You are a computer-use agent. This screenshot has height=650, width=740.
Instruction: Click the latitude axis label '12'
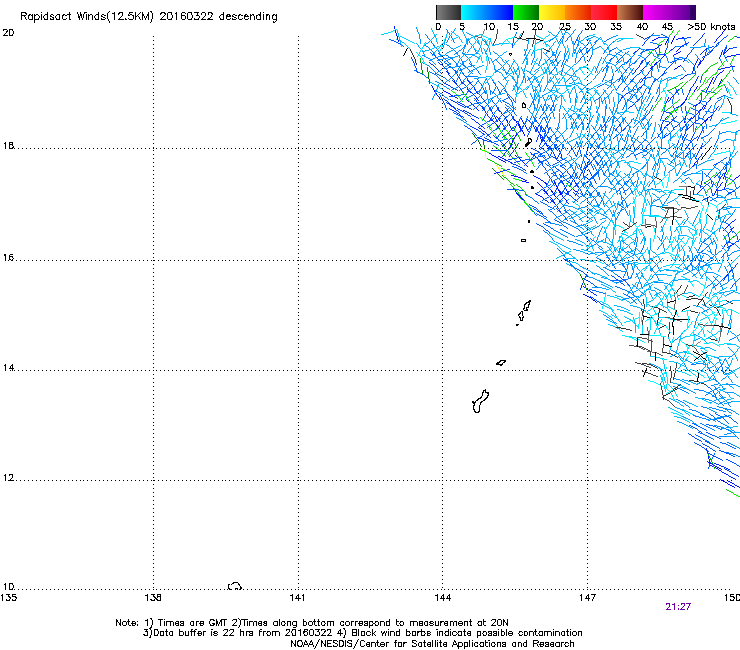coord(8,478)
